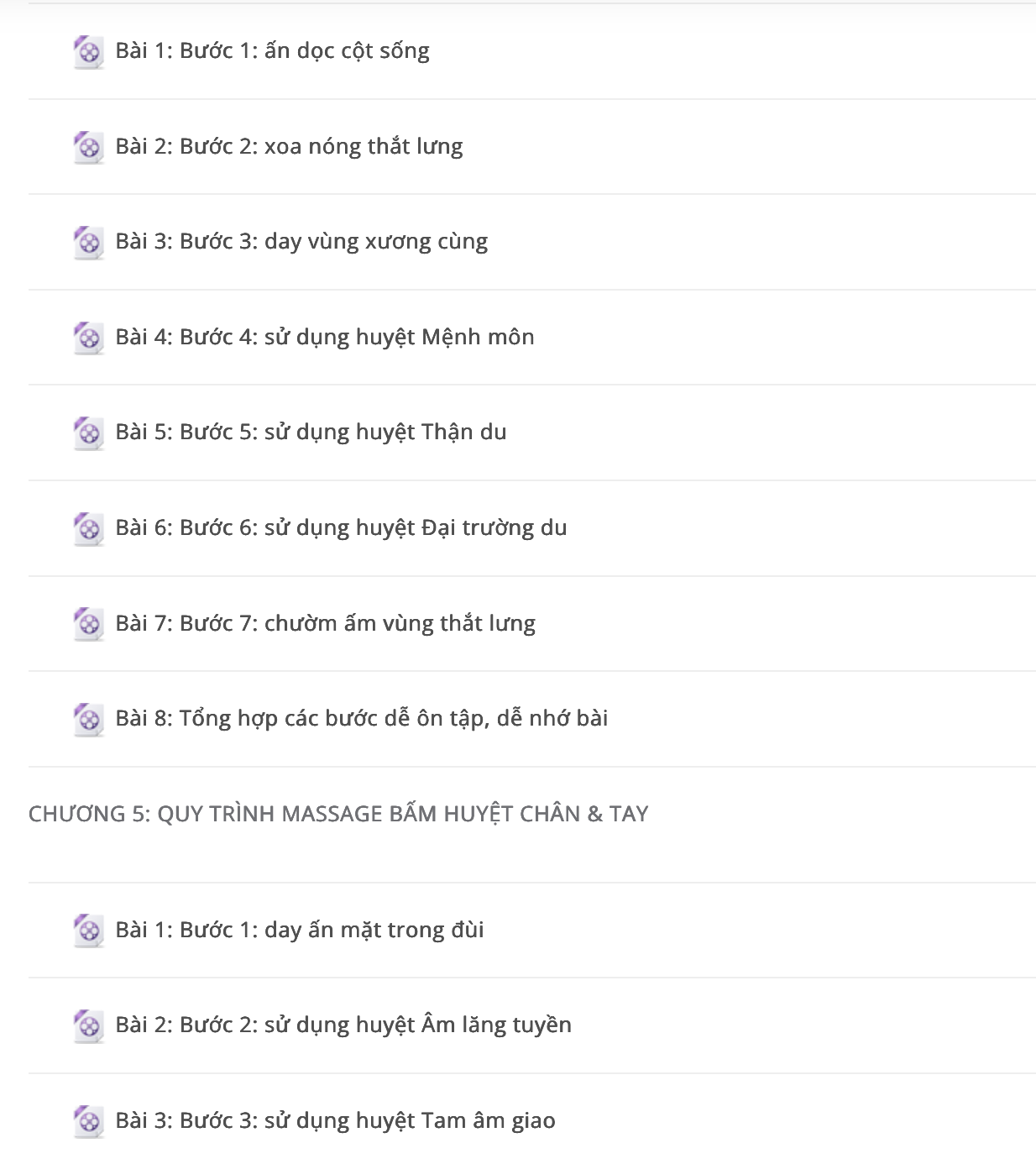
Task: Click video icon beside 'huyệt Thận du' lesson
Action: (x=88, y=433)
